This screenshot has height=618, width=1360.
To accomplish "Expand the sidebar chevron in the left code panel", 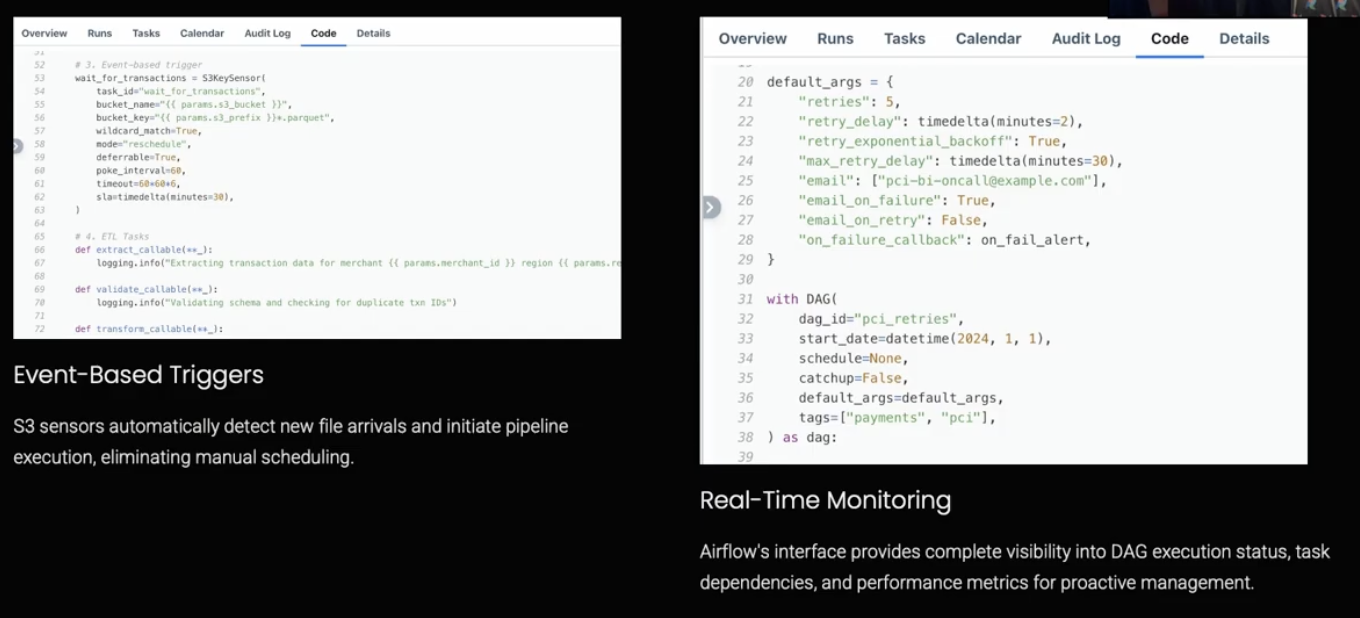I will pos(17,146).
